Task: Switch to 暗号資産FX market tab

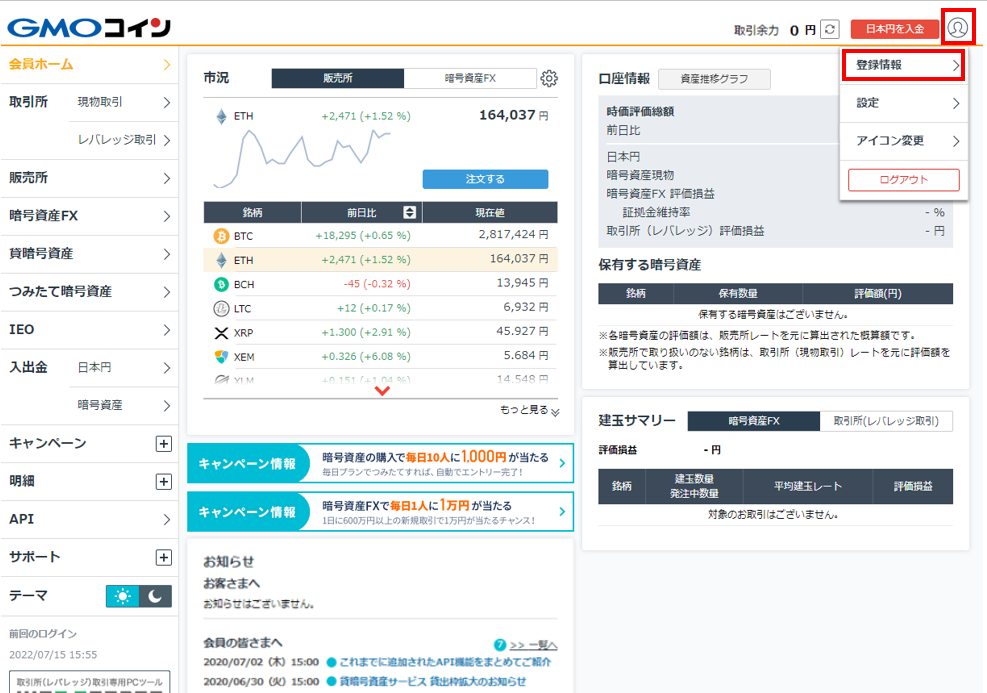Action: coord(470,78)
